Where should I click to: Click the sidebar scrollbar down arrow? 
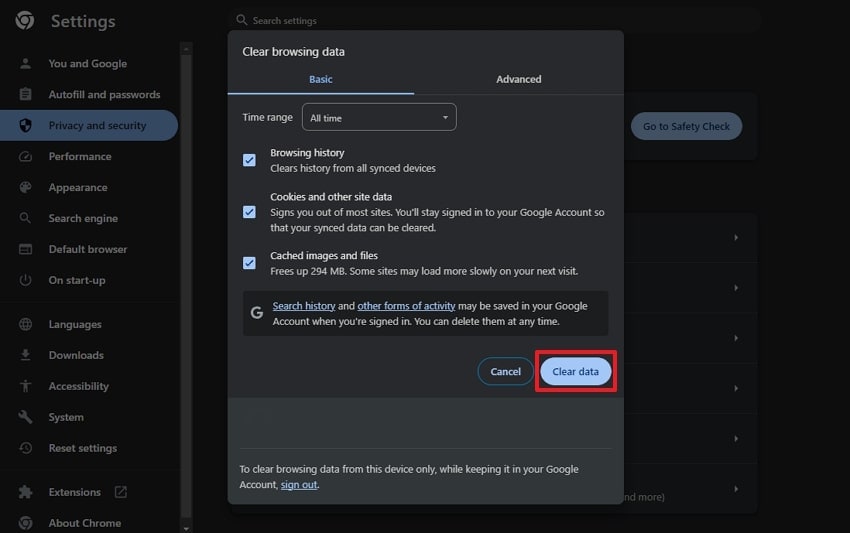click(186, 528)
